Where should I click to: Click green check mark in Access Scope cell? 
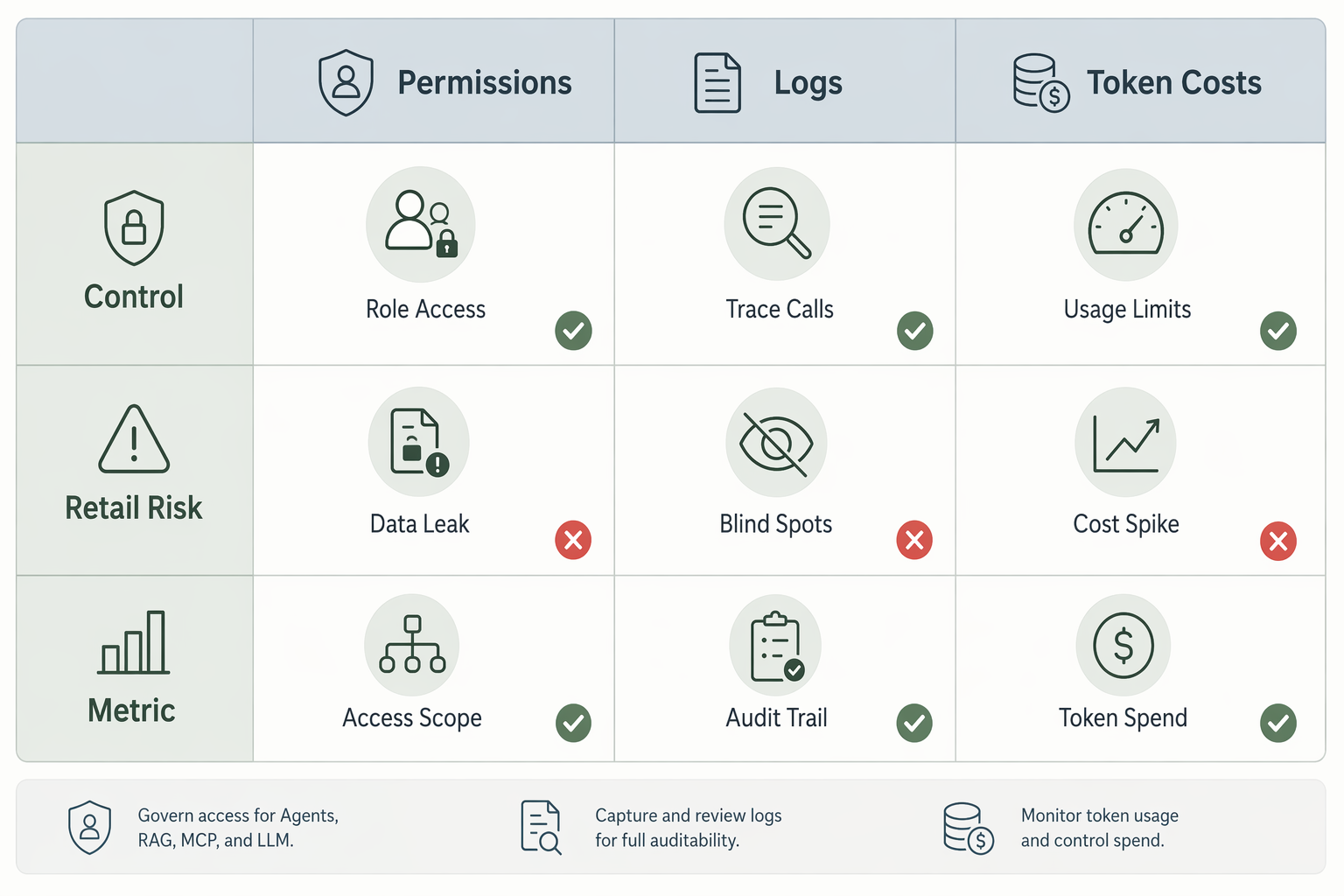[574, 723]
